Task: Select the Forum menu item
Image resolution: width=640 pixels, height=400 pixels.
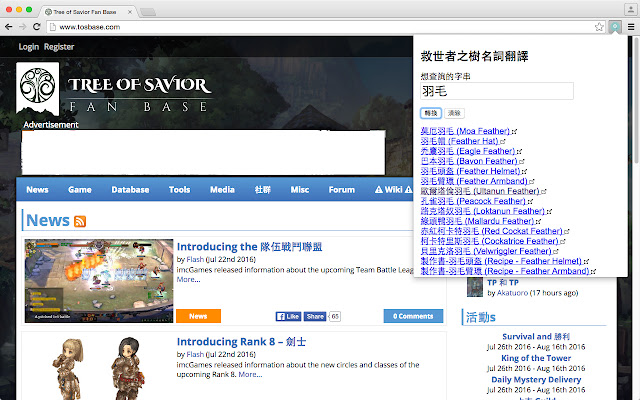Action: [x=342, y=189]
